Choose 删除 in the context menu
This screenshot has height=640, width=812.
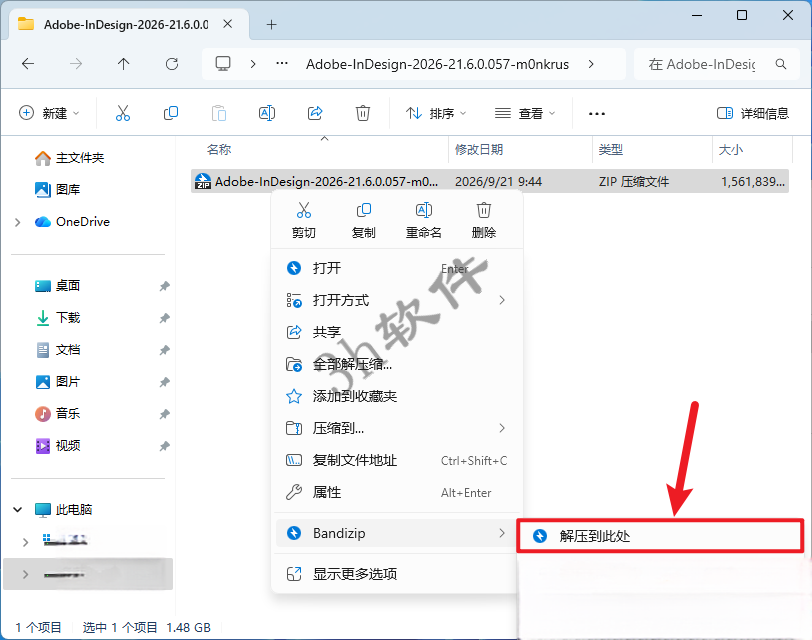coord(484,221)
